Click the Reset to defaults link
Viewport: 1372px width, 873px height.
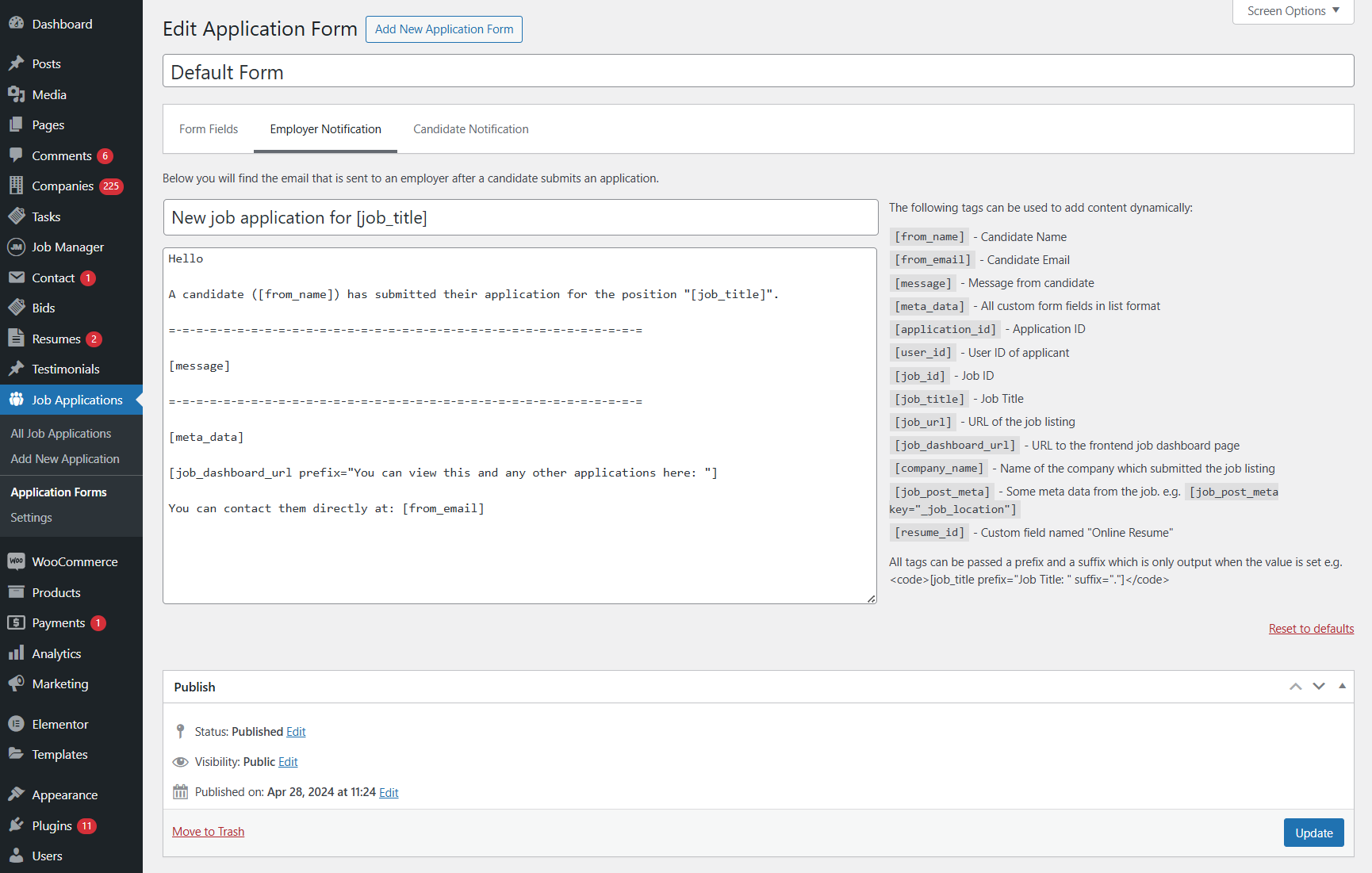click(1311, 629)
